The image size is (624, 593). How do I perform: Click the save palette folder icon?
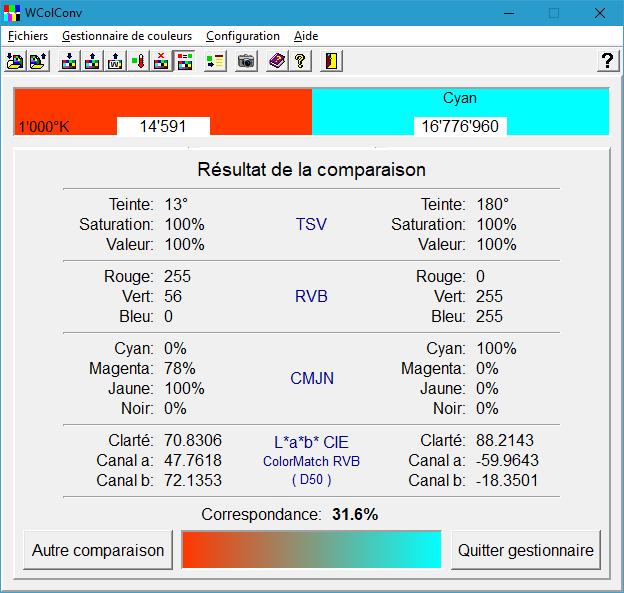[38, 61]
